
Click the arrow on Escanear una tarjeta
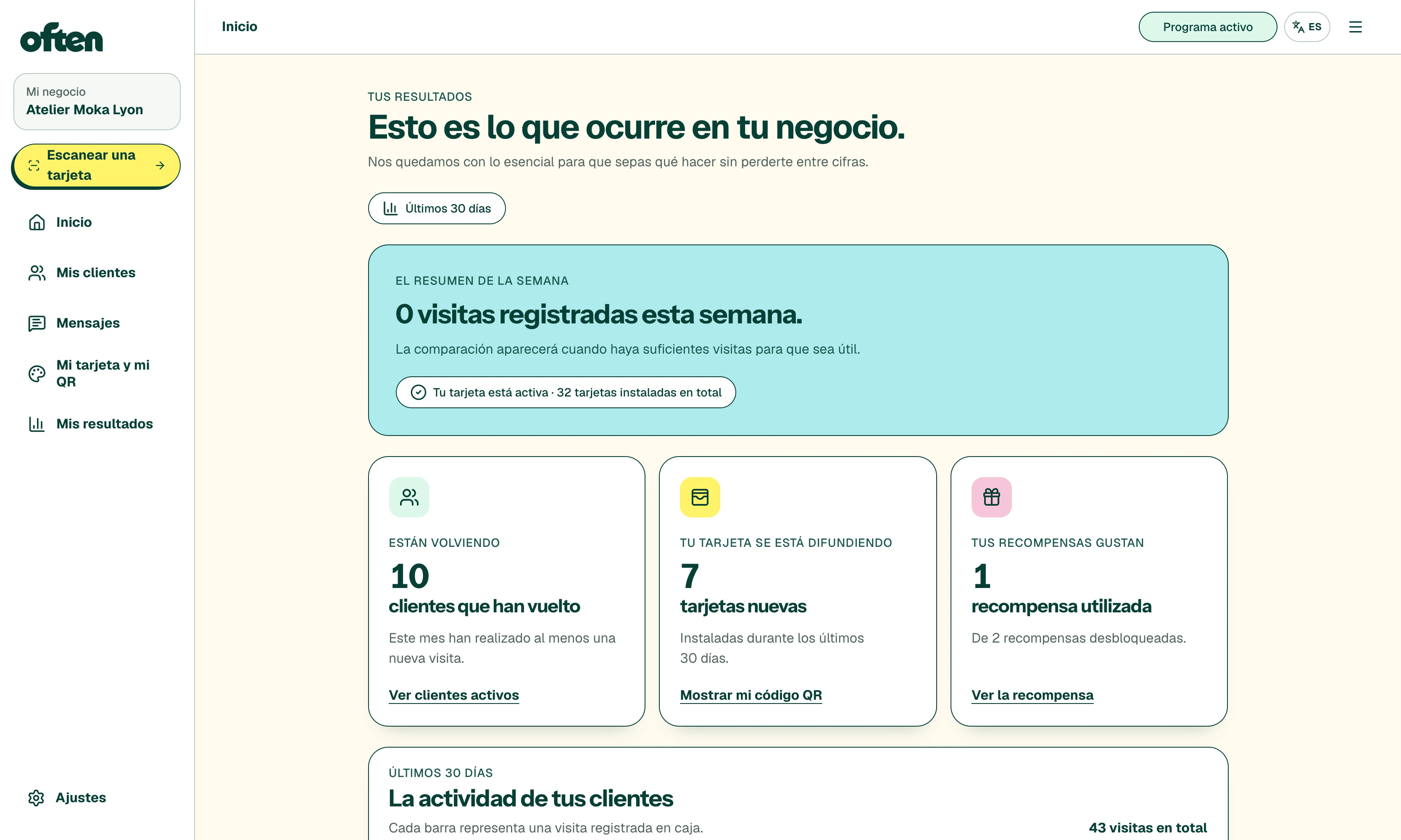click(160, 165)
